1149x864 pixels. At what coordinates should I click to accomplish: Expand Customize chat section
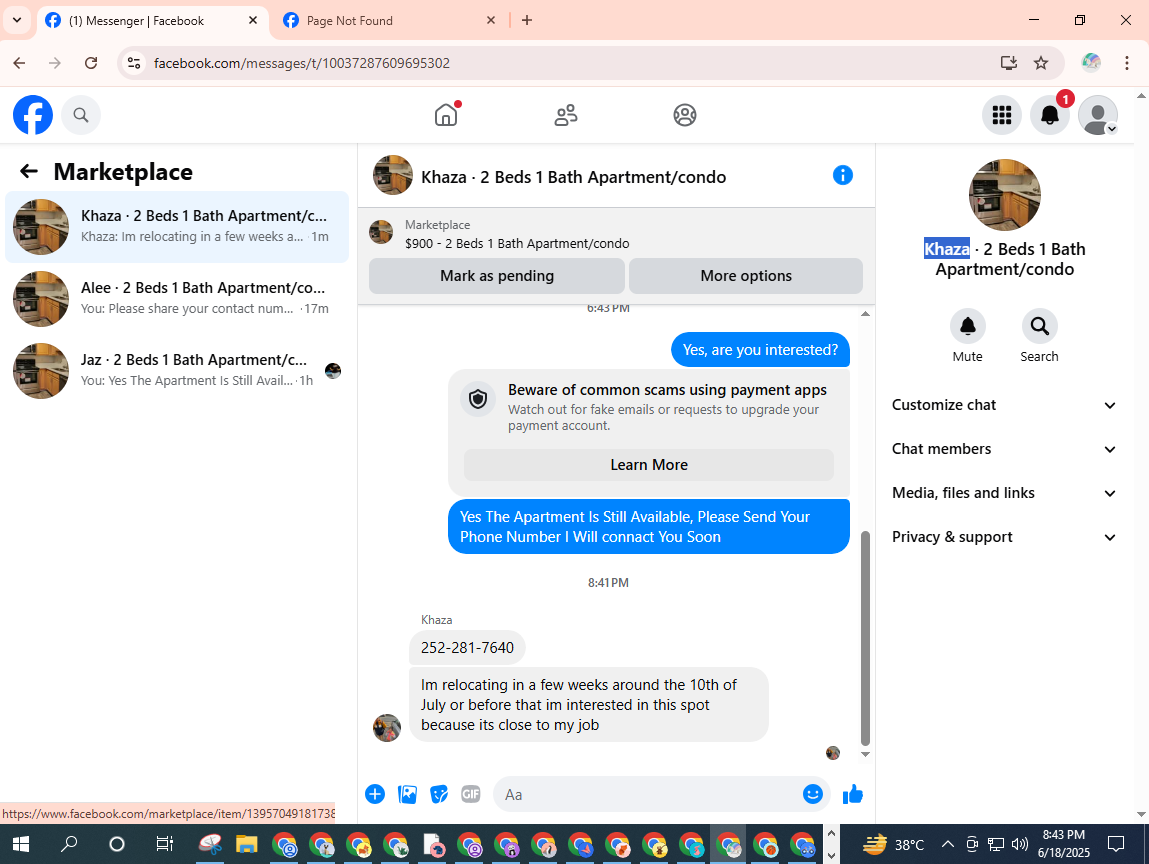point(1004,405)
